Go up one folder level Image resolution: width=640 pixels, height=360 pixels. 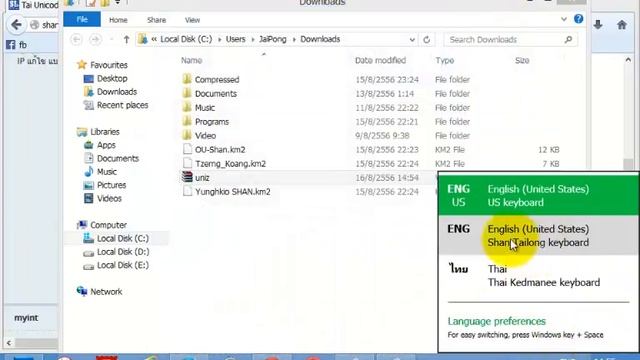click(x=127, y=40)
